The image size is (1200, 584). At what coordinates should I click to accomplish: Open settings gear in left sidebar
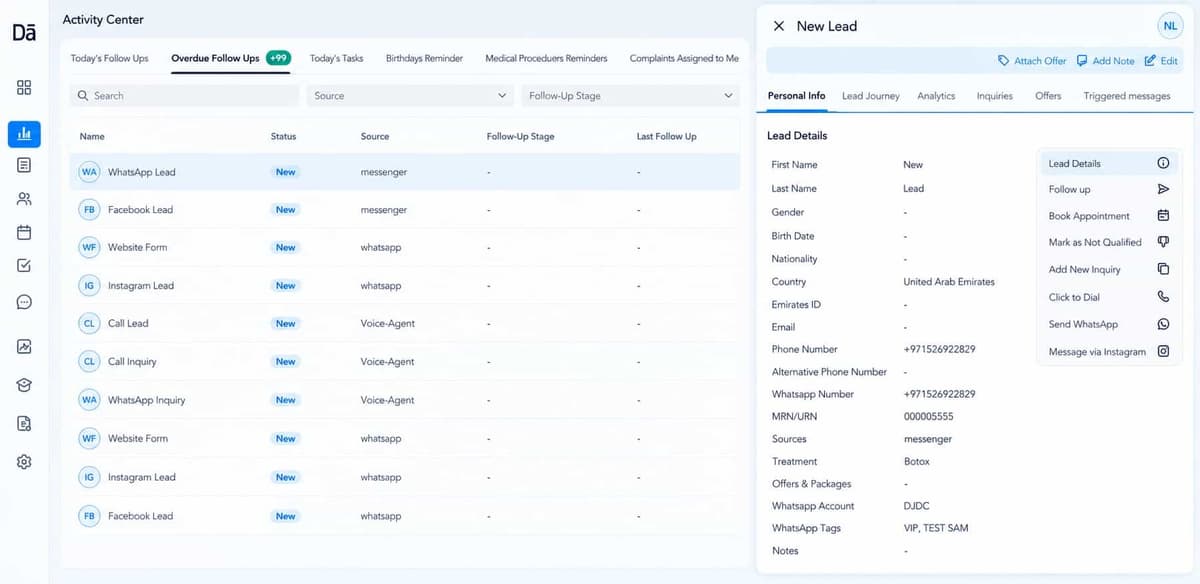coord(24,462)
